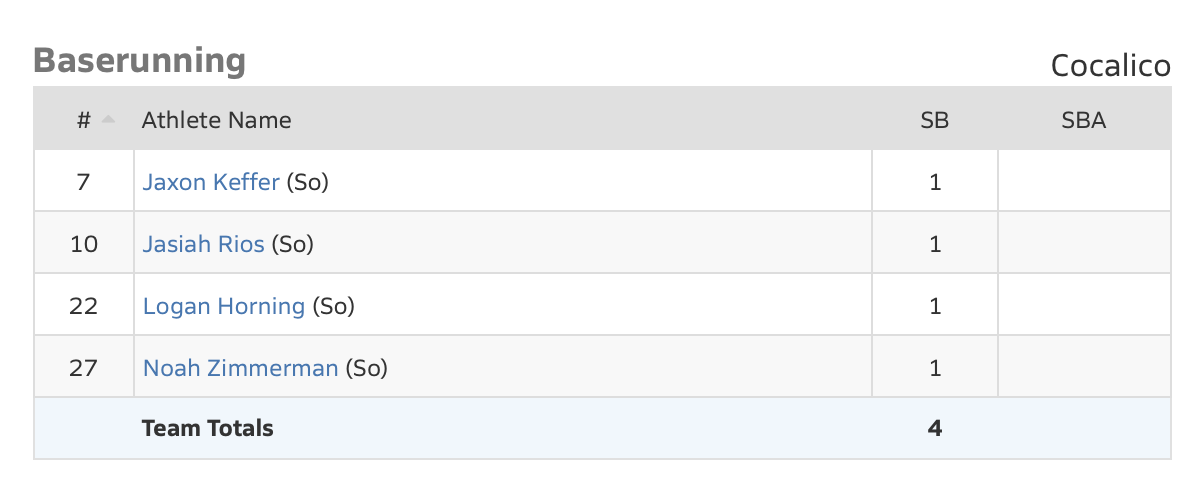Image resolution: width=1186 pixels, height=480 pixels.
Task: Select the Team Totals row label
Action: [x=207, y=429]
